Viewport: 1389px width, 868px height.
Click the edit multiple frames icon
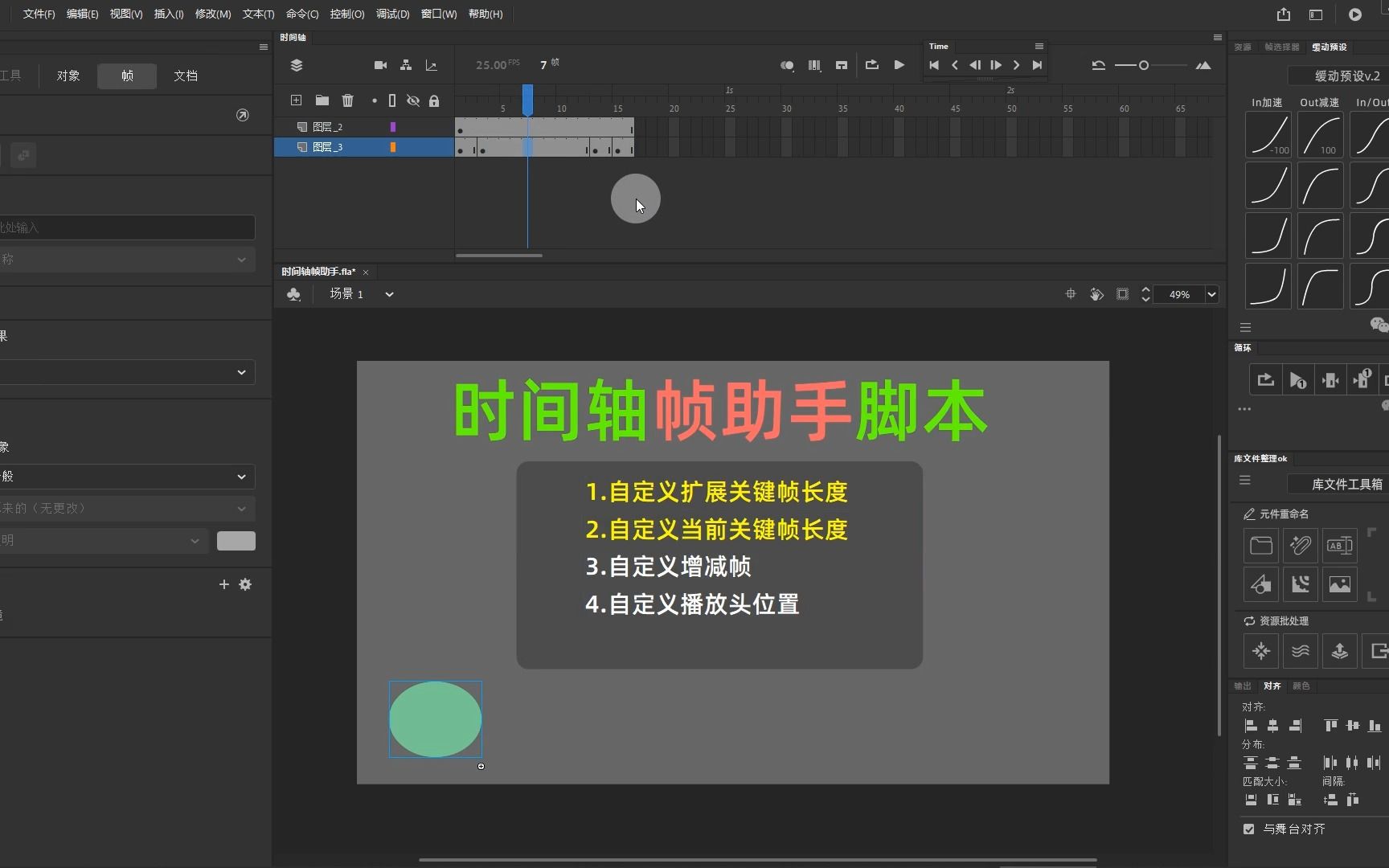coord(814,65)
